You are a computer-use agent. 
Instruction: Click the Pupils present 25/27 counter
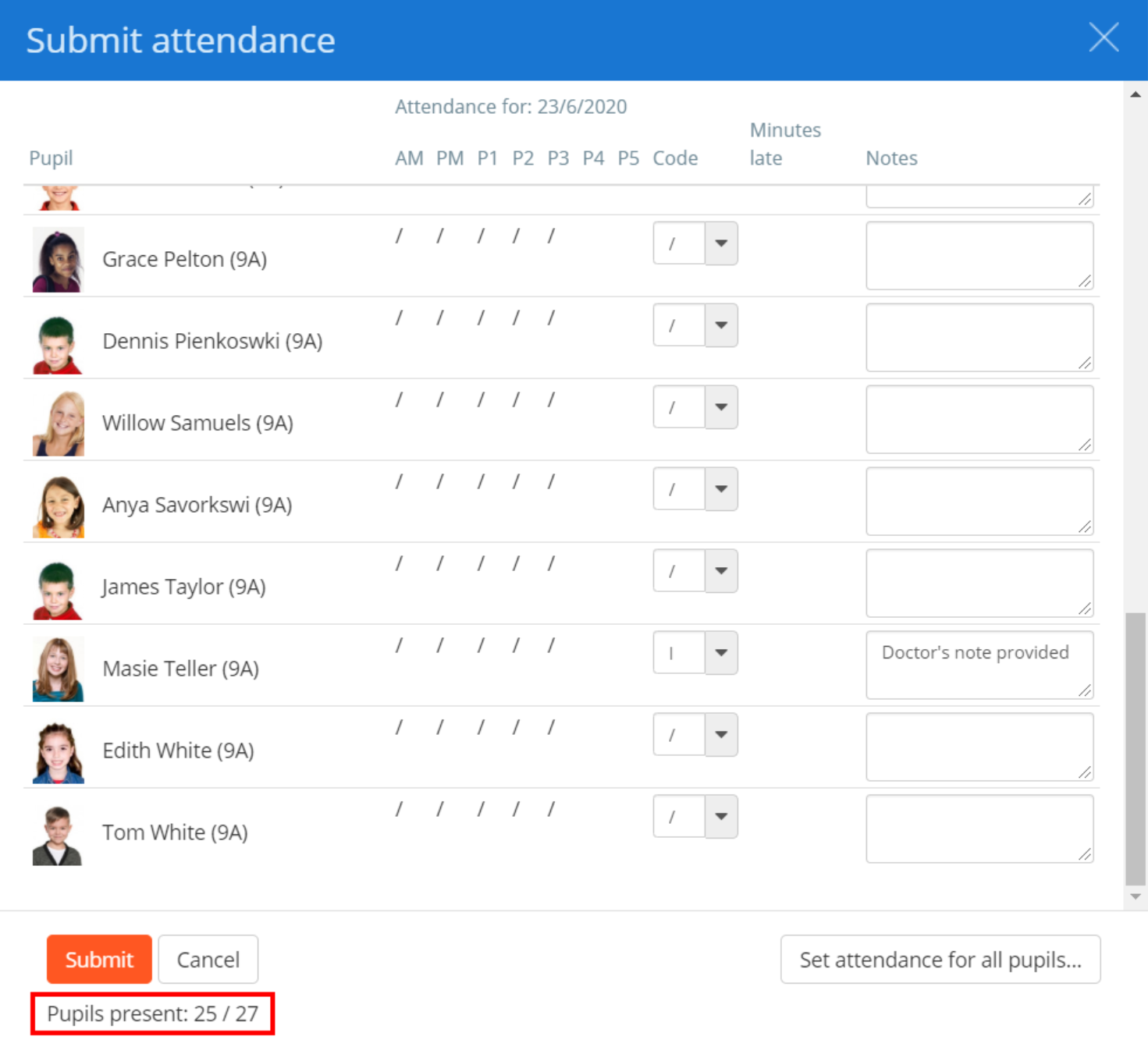(152, 1013)
